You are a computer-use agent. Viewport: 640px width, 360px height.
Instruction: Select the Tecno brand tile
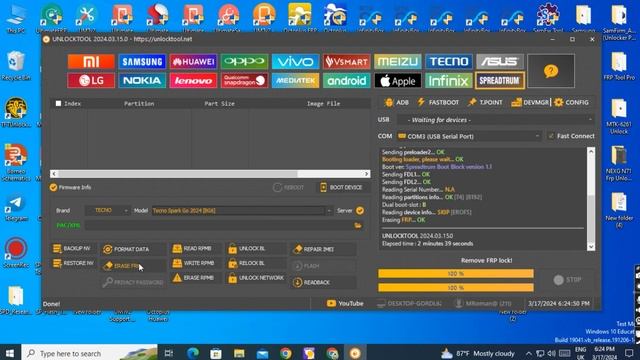(449, 62)
